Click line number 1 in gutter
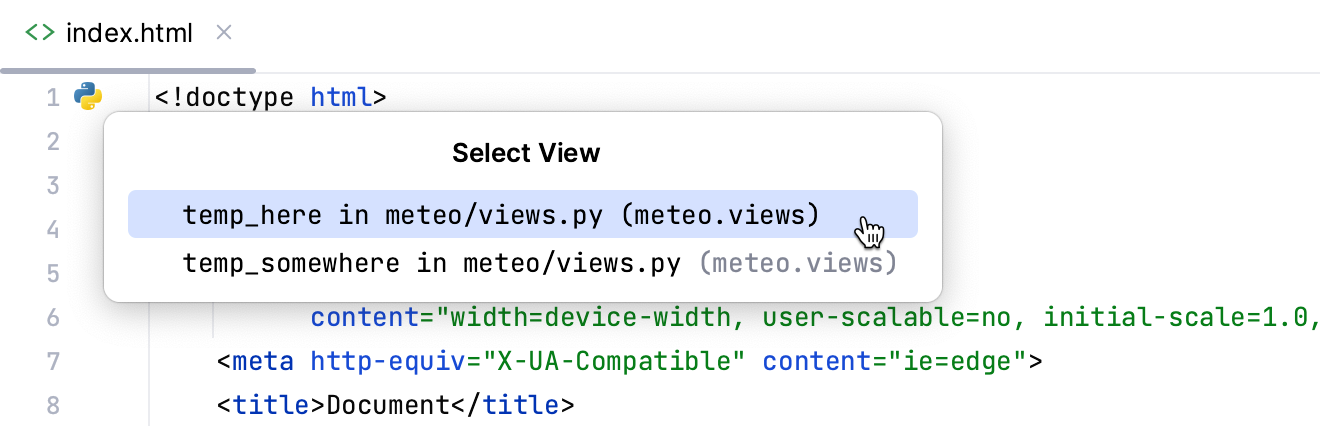1320x426 pixels. click(x=53, y=98)
